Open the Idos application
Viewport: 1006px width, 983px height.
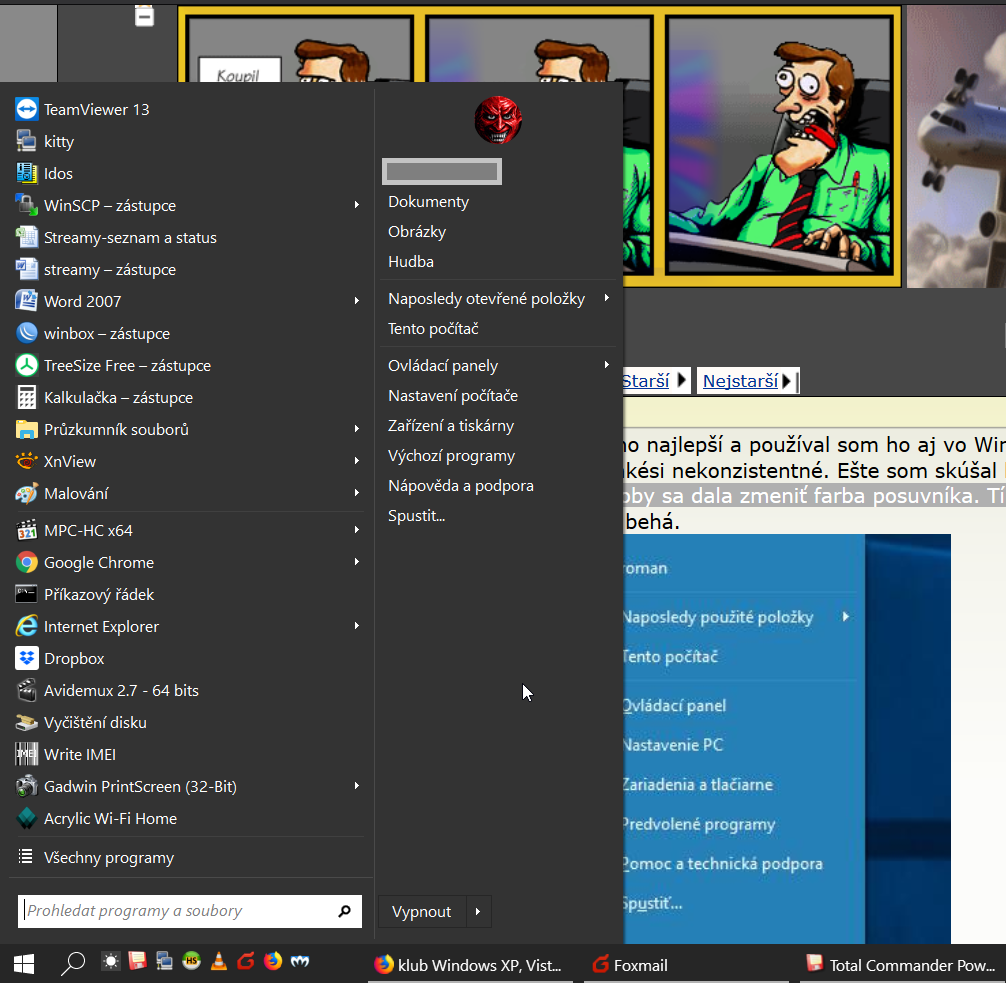tap(188, 174)
